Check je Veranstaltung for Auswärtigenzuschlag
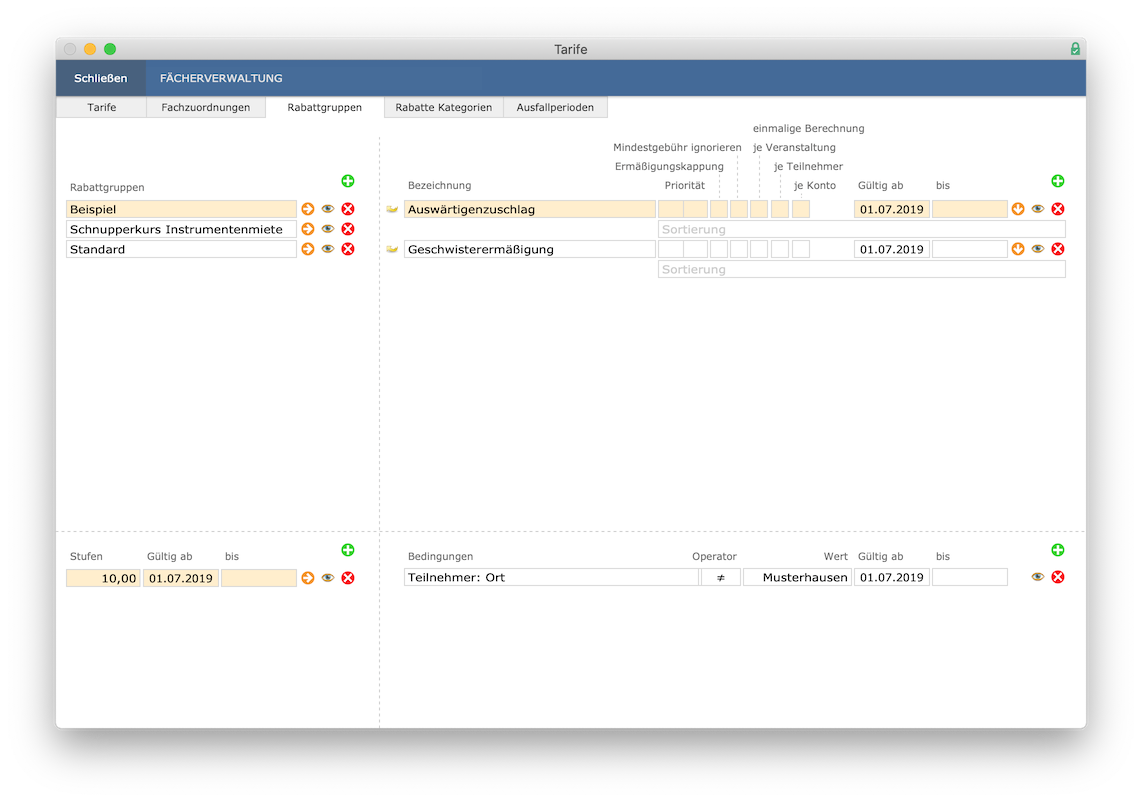1142x802 pixels. [759, 209]
